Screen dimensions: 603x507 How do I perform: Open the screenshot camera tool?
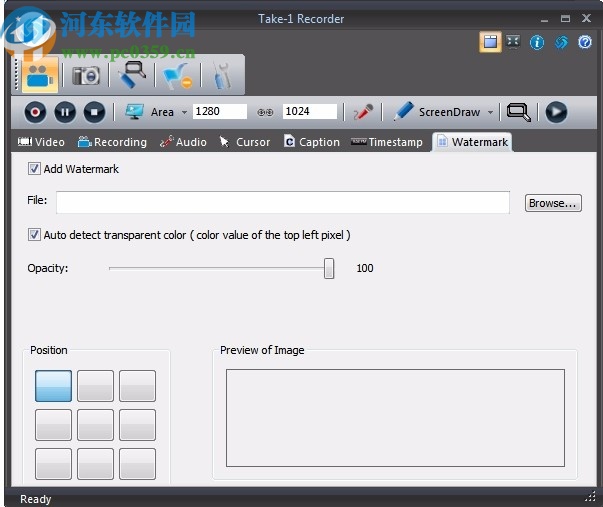click(86, 75)
